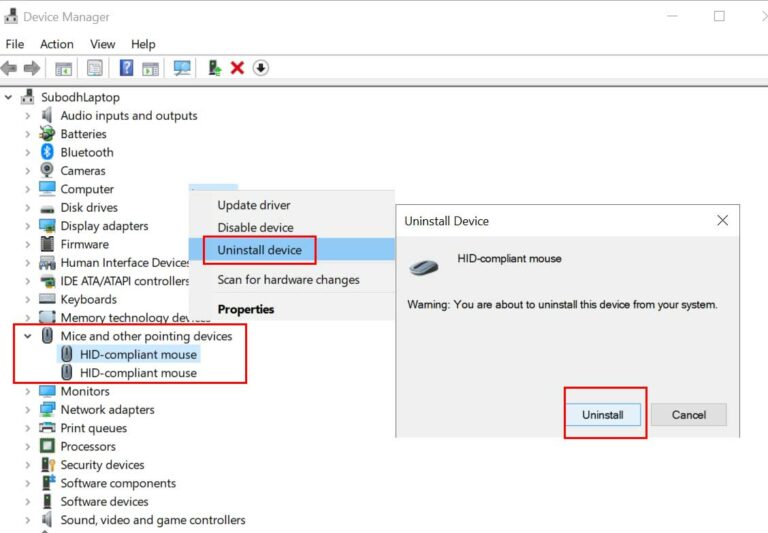Screen dimensions: 768x533
Task: Collapse Mice and other pointing devices
Action: (x=28, y=337)
